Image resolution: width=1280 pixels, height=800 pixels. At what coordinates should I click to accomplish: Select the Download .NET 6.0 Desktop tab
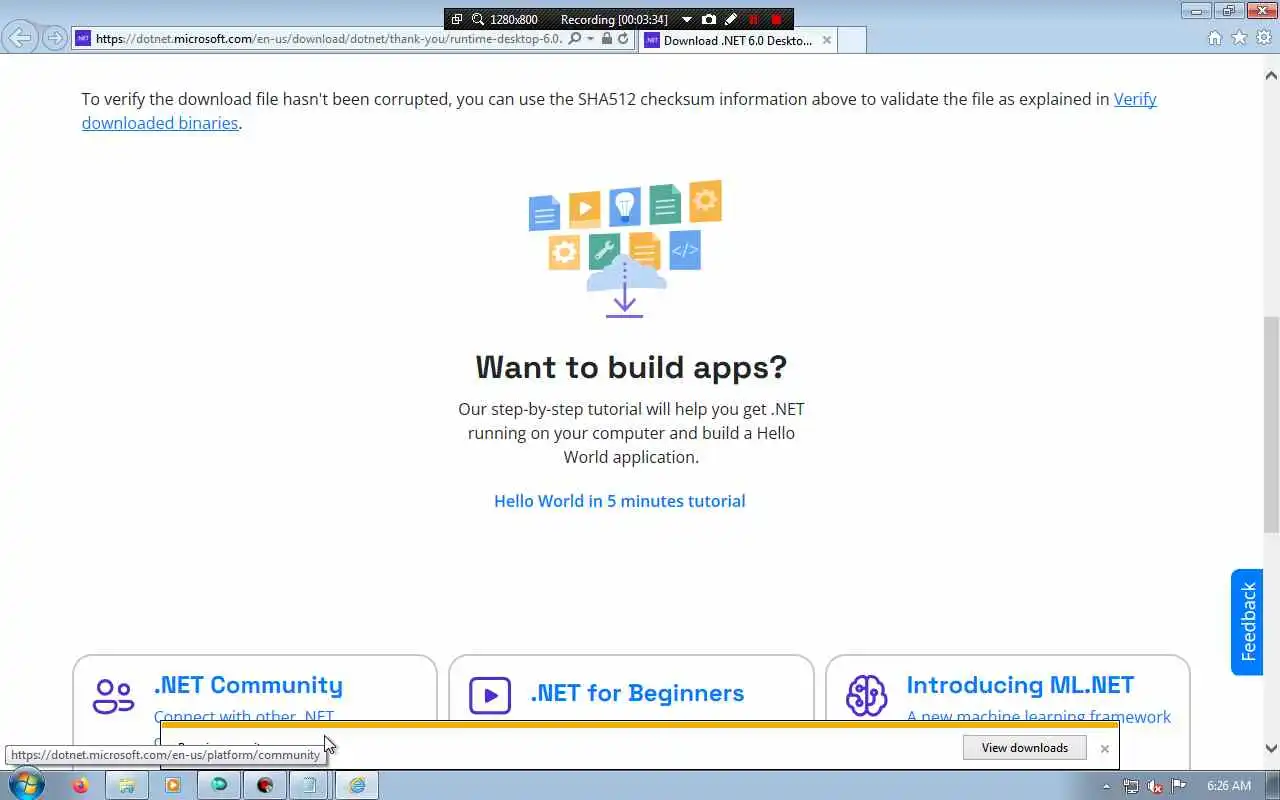pos(738,40)
